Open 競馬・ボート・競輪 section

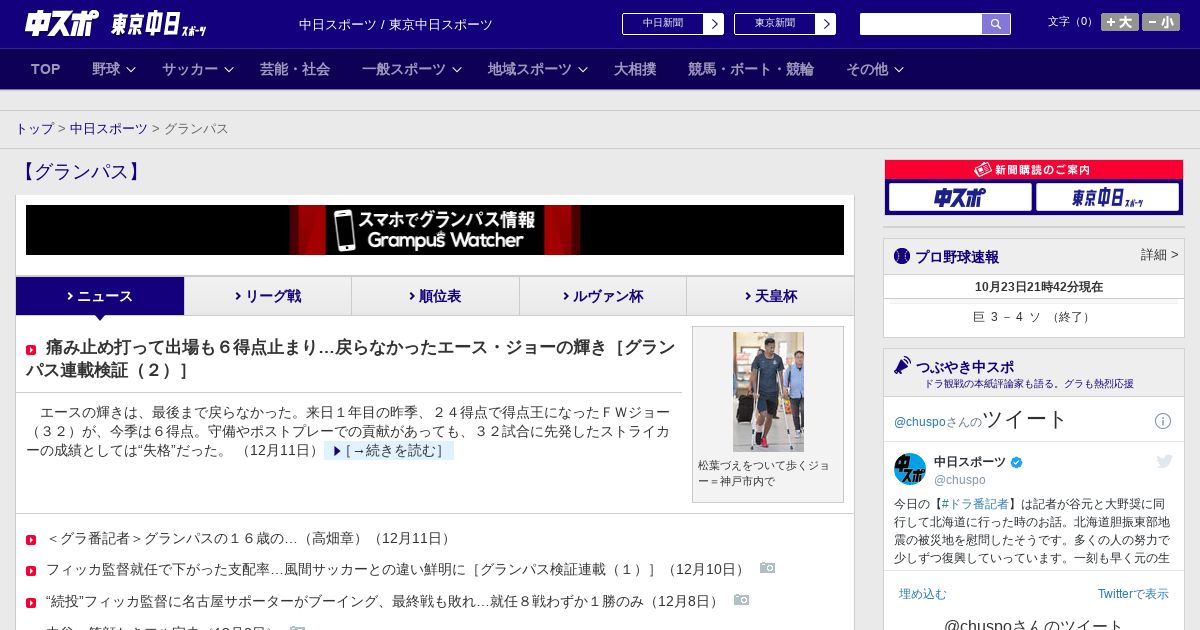click(751, 69)
